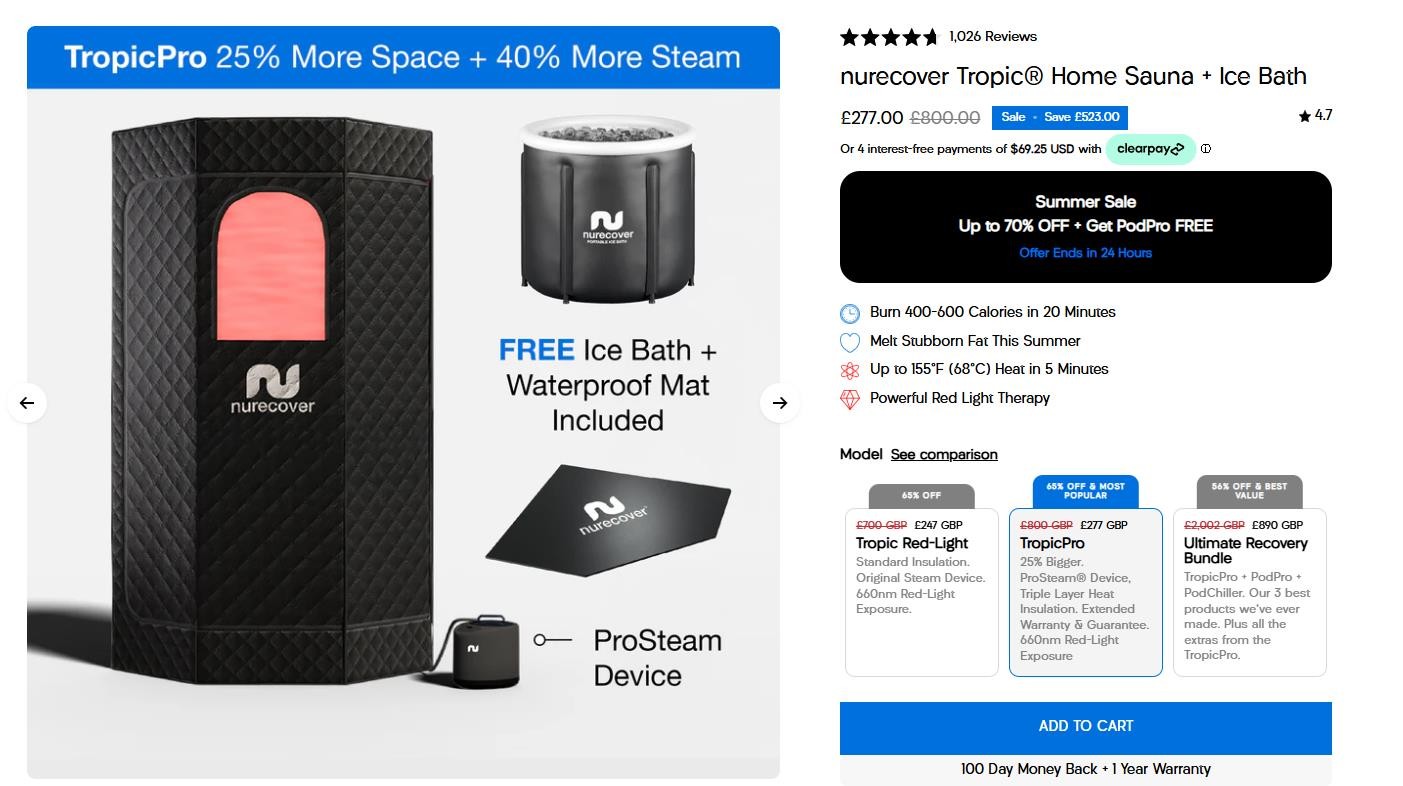
Task: Select the Tropic Red-Light model option
Action: tap(922, 592)
